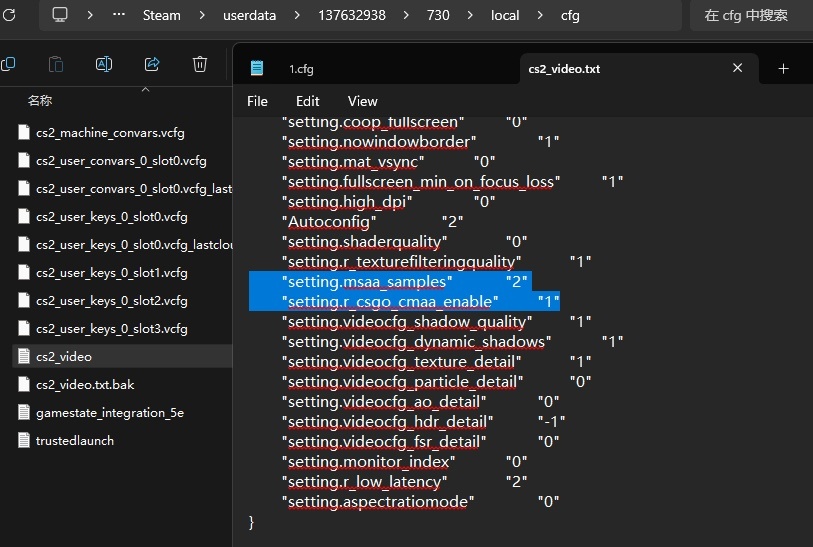Select file cs2_user_convars_0_slot0.vcfg

(122, 161)
